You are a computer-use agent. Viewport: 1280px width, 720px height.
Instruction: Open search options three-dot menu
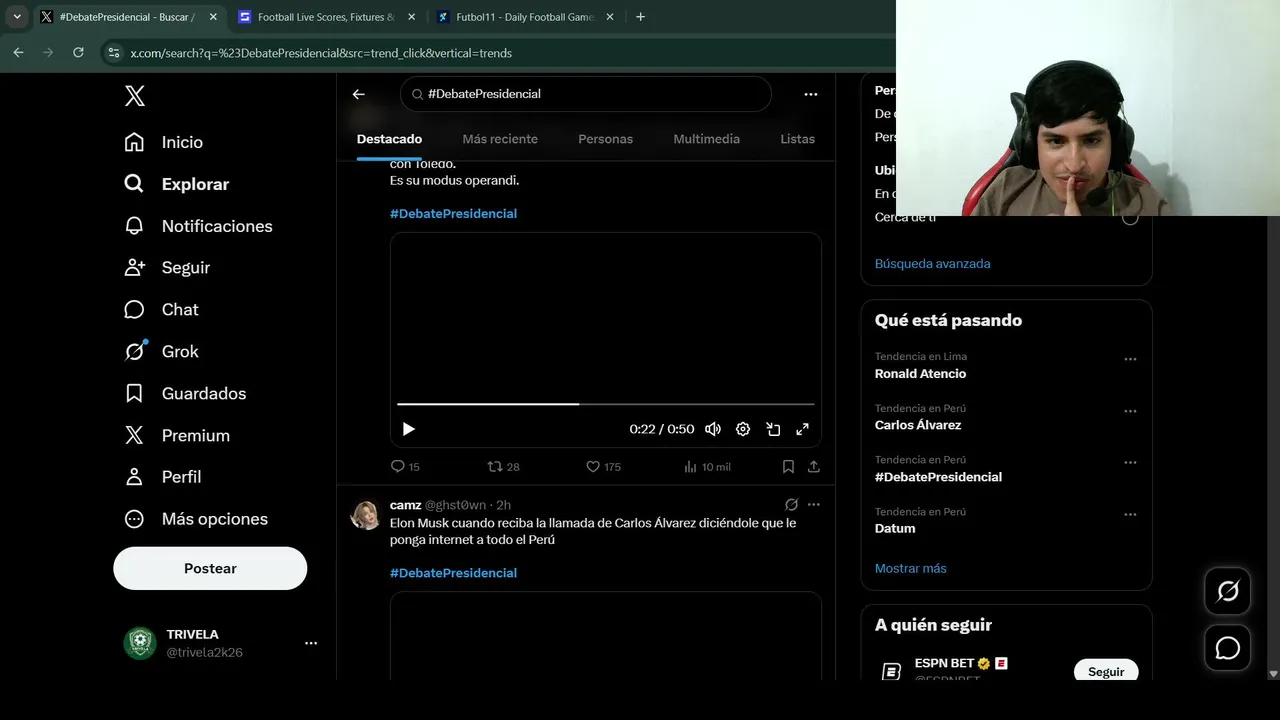[x=811, y=94]
